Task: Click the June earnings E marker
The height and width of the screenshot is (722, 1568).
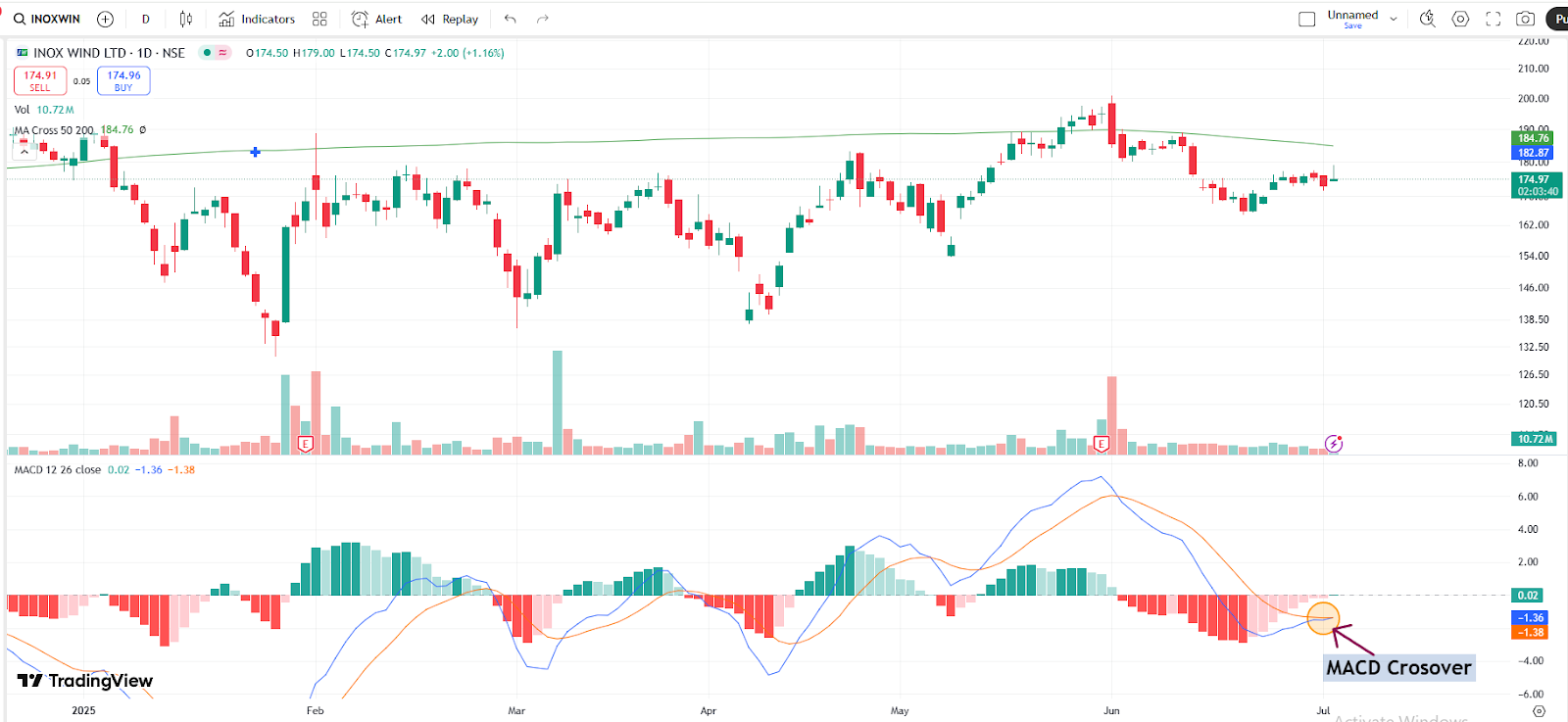Action: [x=1102, y=444]
